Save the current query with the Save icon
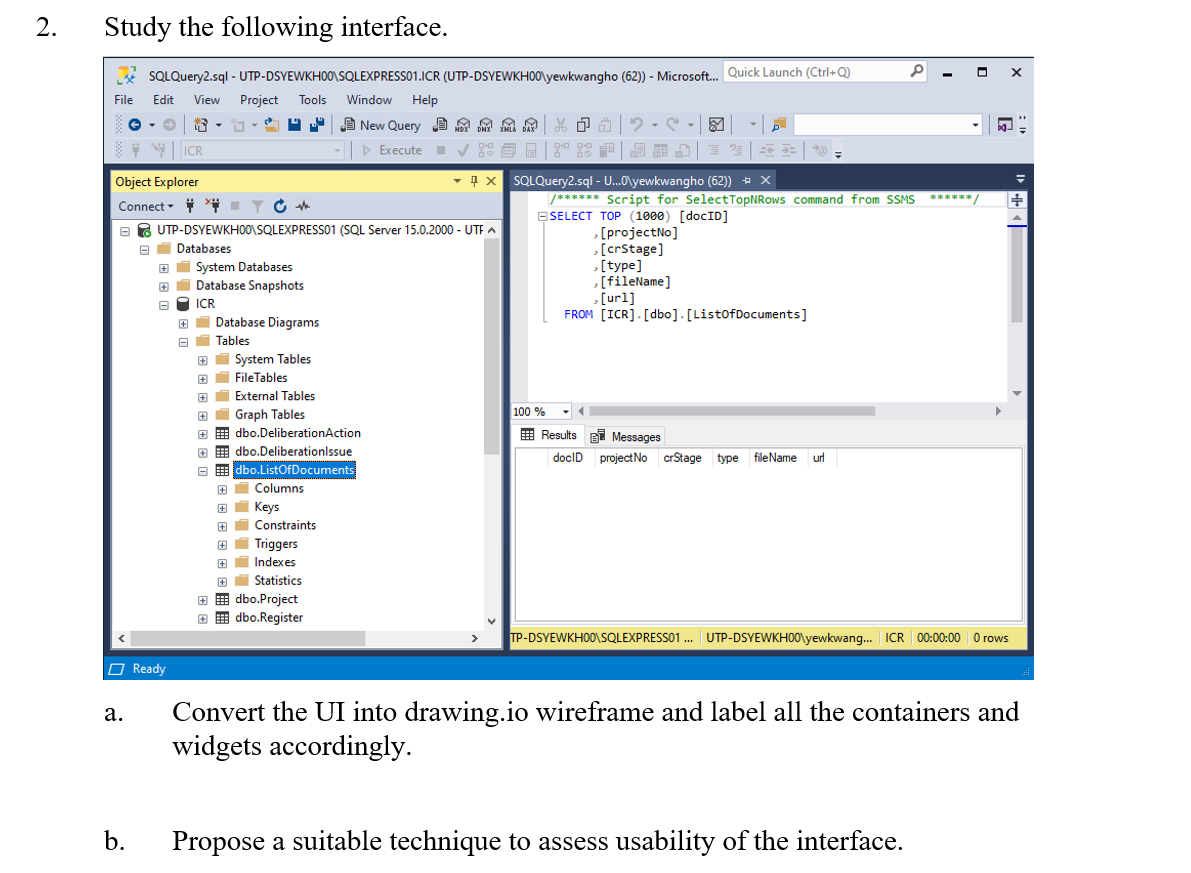Screen dimensions: 1191x873 (295, 125)
